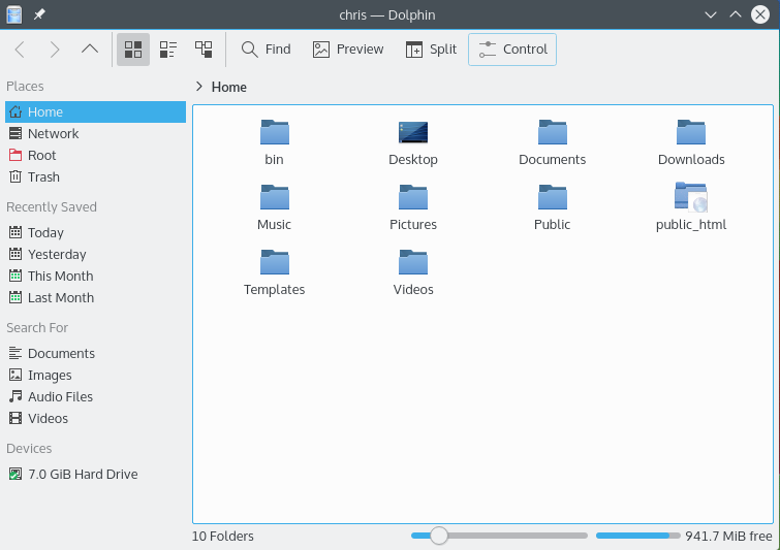The image size is (780, 550).
Task: Minimize the Dolphin window
Action: 710,15
